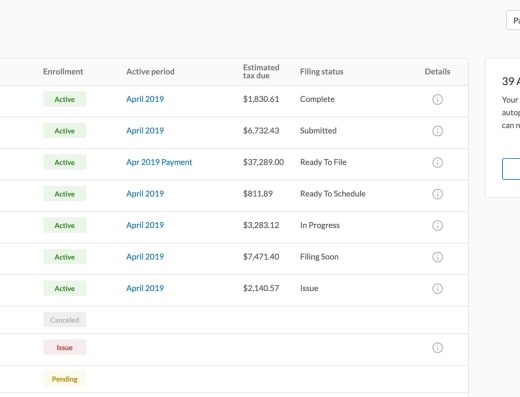Open details info icon for Submitted filing row

coord(437,131)
